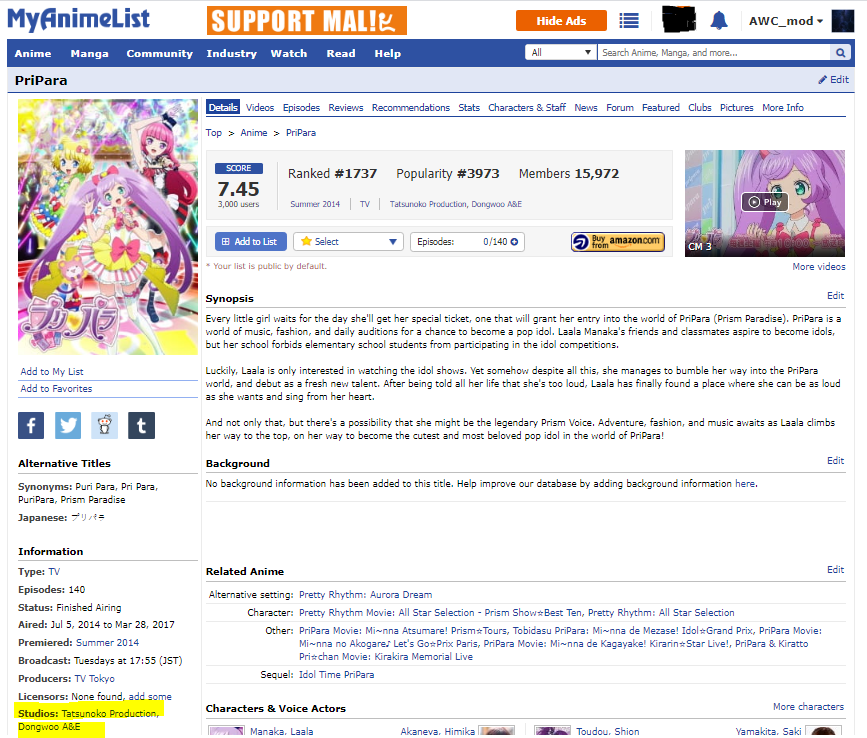Image resolution: width=867 pixels, height=738 pixels.
Task: Click the Top breadcrumb link
Action: pos(213,133)
